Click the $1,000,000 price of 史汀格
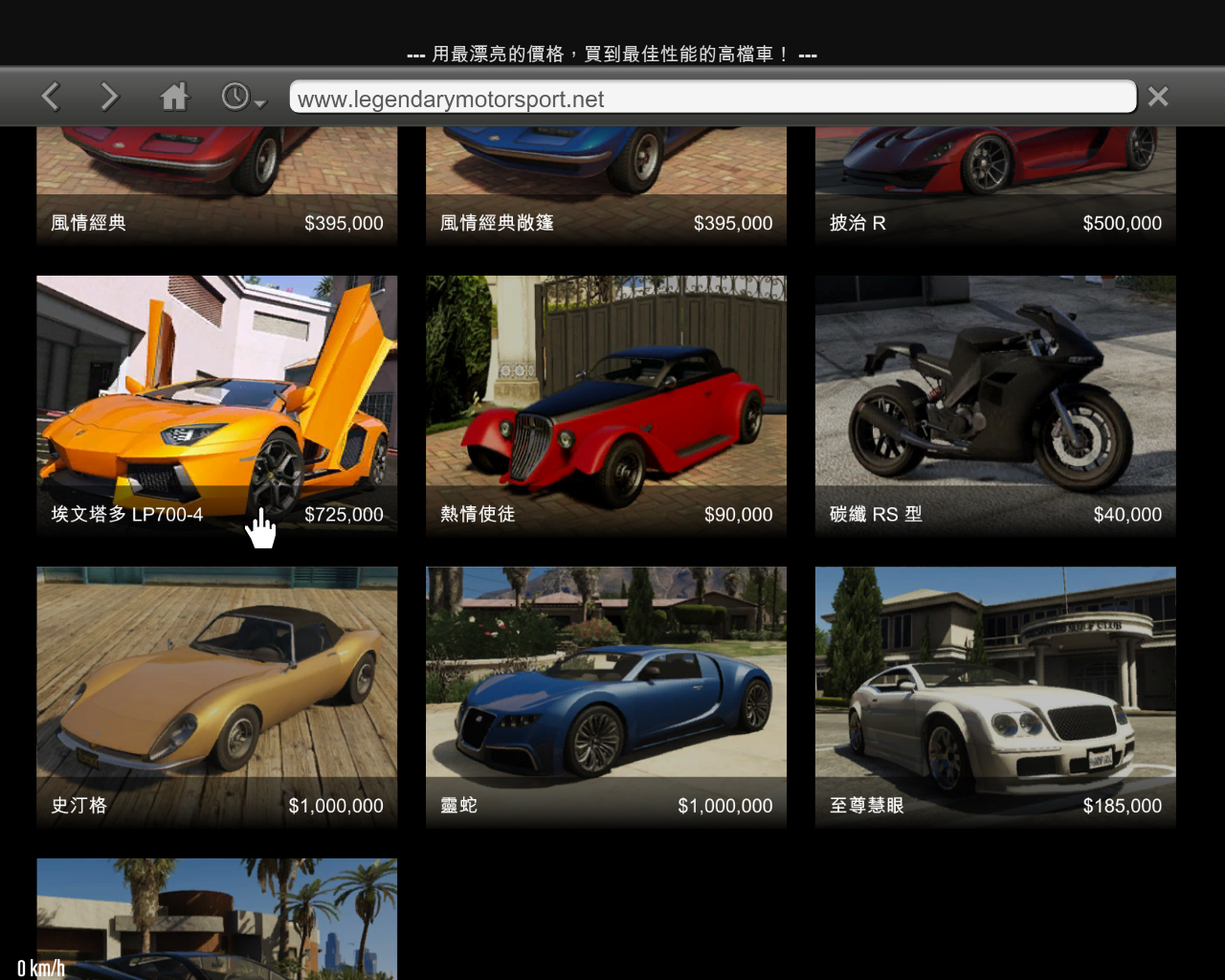Image resolution: width=1225 pixels, height=980 pixels. (x=336, y=806)
